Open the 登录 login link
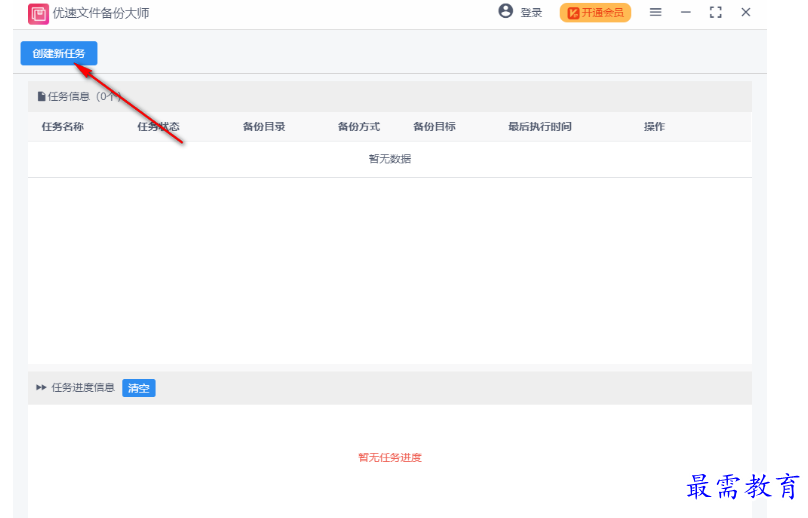Image resolution: width=808 pixels, height=518 pixels. coord(531,13)
